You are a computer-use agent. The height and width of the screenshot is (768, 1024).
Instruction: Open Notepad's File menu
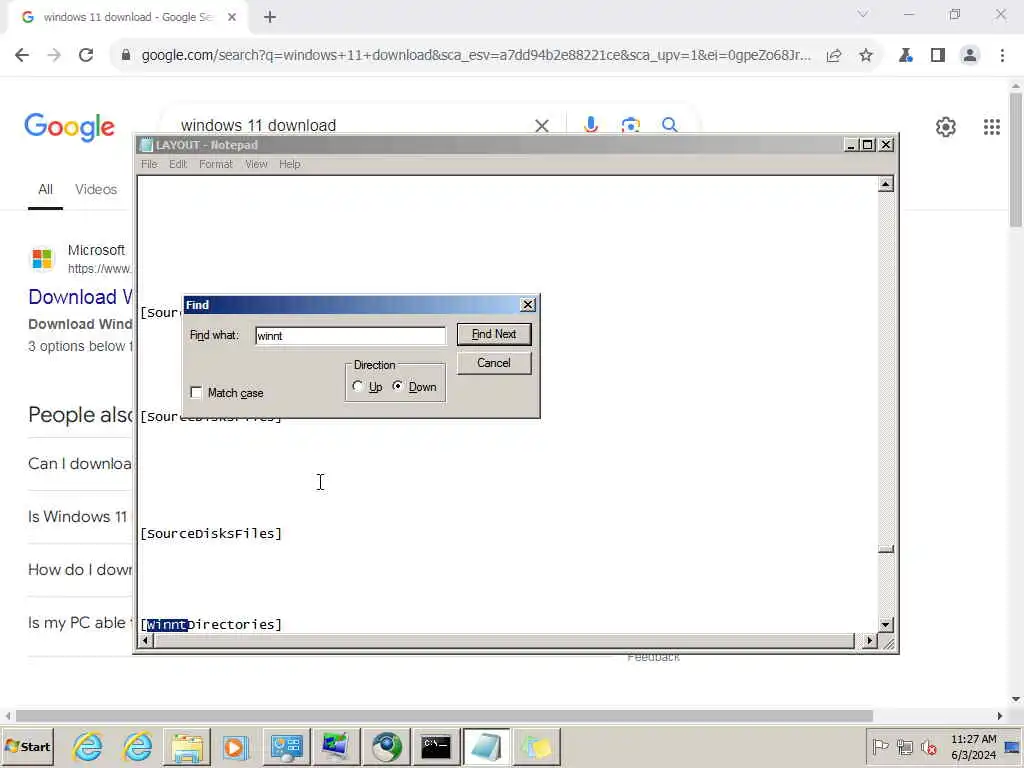(149, 165)
